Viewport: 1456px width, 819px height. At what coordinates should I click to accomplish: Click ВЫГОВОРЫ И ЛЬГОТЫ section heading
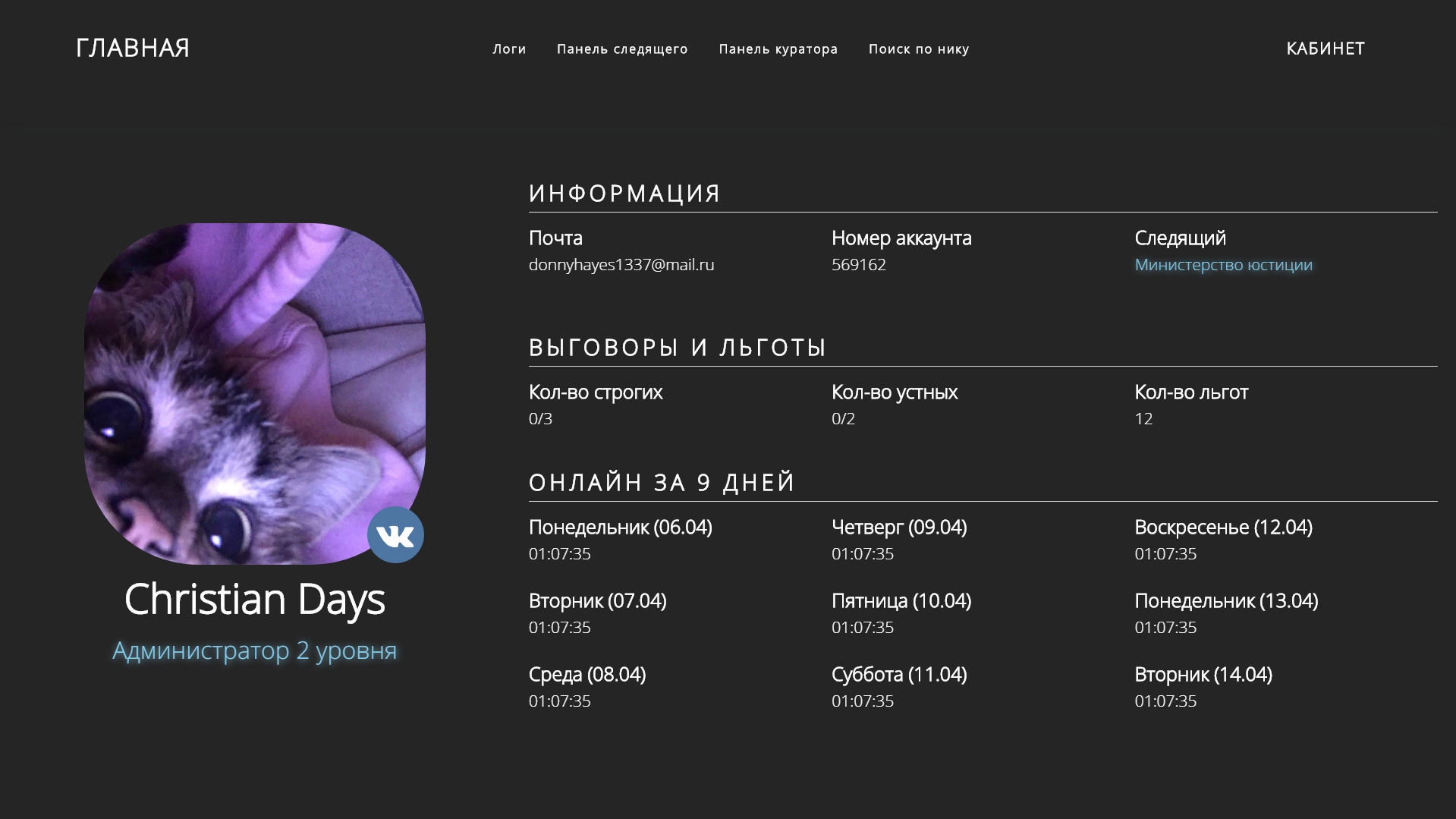677,348
